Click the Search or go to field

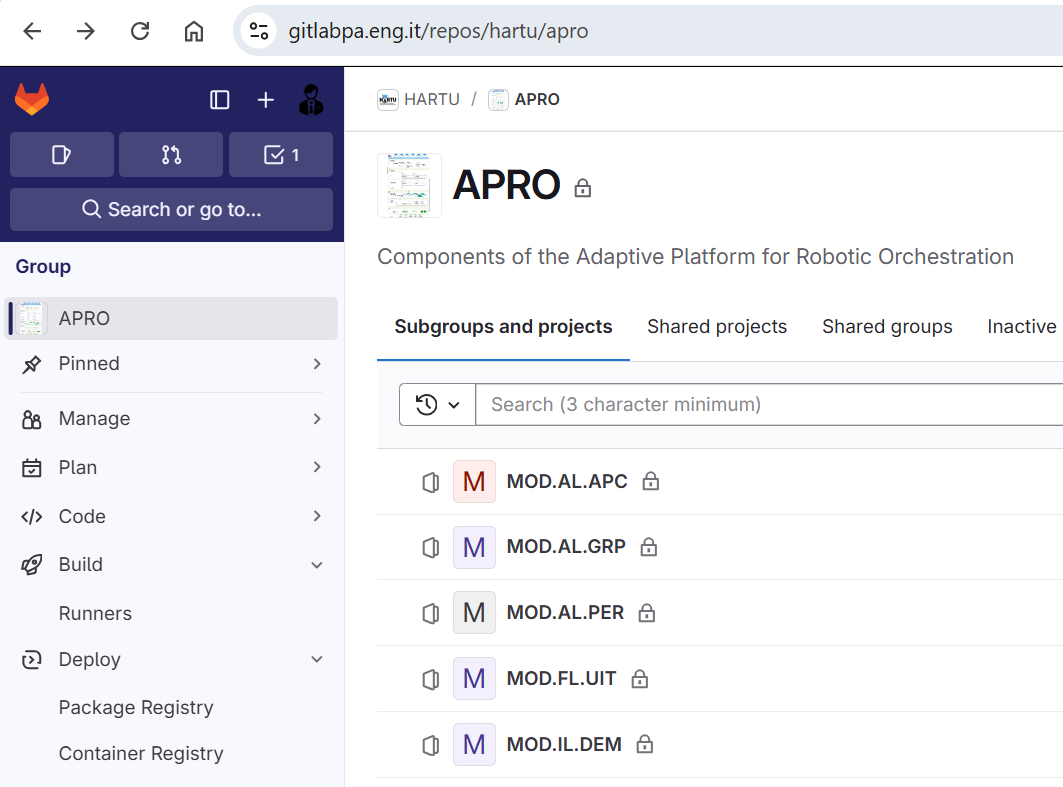click(172, 209)
